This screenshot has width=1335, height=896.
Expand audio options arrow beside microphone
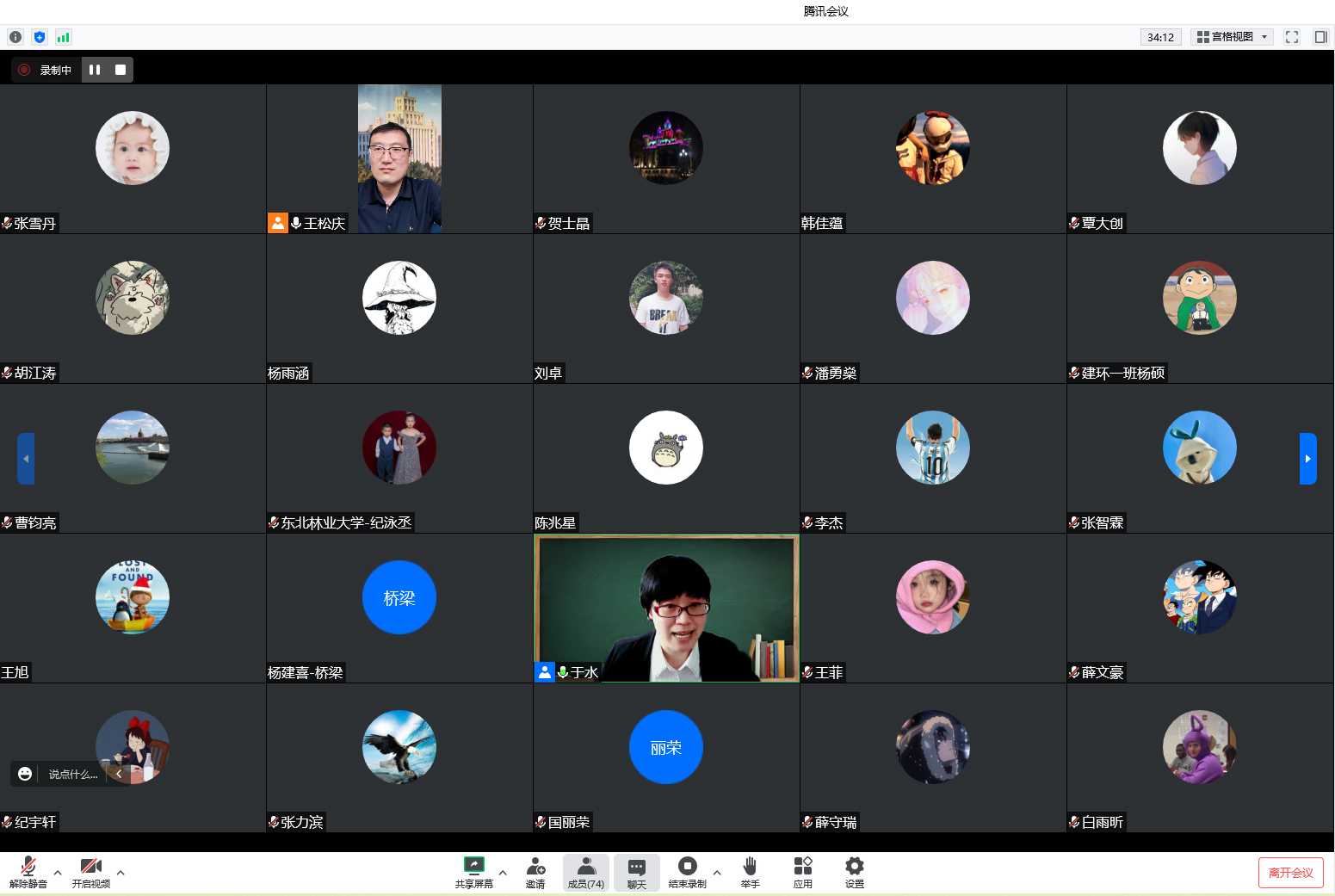(x=58, y=873)
